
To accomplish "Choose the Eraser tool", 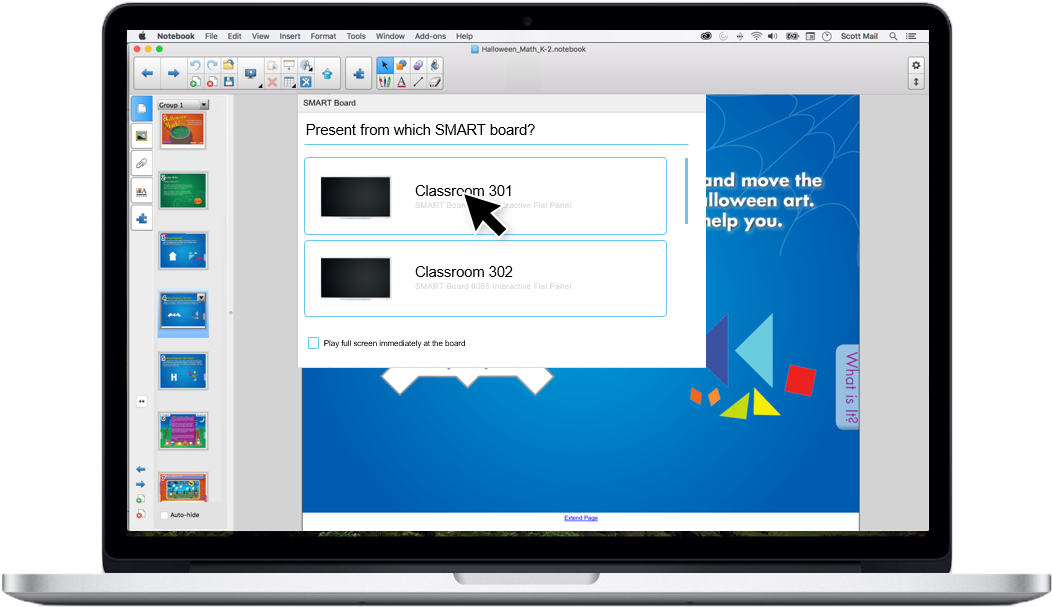I will pyautogui.click(x=434, y=82).
